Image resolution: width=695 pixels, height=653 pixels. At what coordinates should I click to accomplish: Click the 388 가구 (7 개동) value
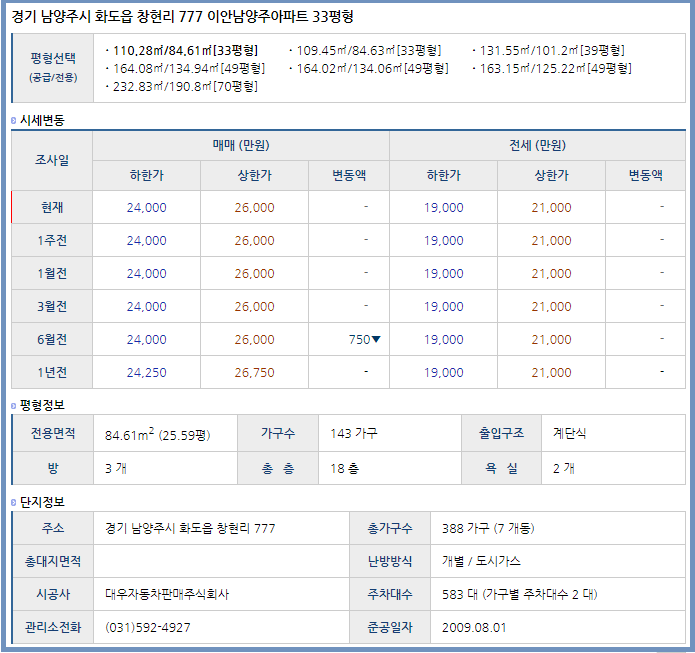tap(488, 528)
